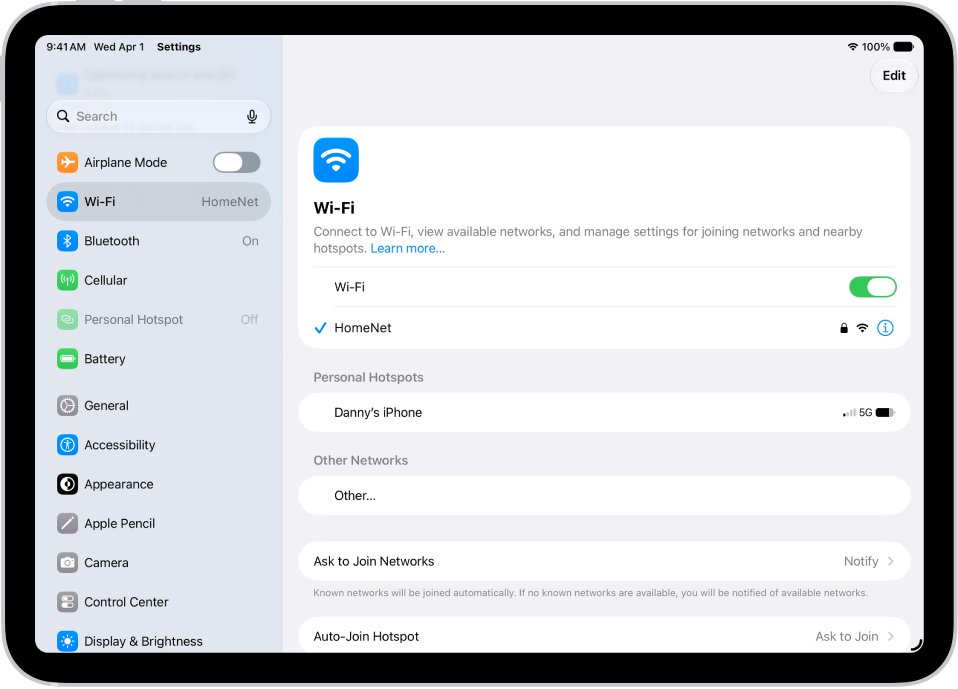Open Auto-Join Hotspot Ask to Join chevron
Viewport: 958px width, 689px height.
click(x=891, y=636)
